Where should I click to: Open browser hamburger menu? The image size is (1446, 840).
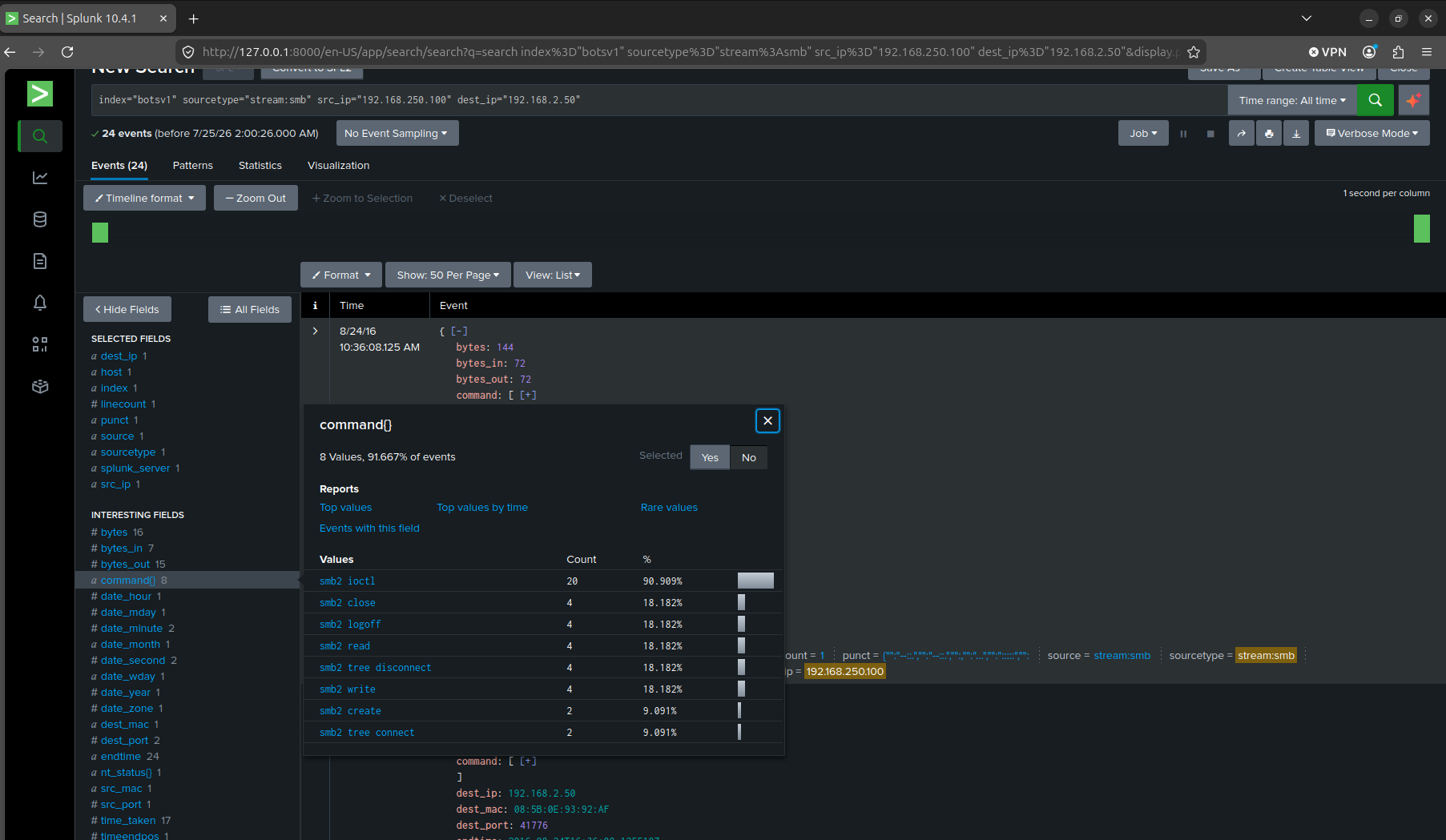pyautogui.click(x=1427, y=52)
